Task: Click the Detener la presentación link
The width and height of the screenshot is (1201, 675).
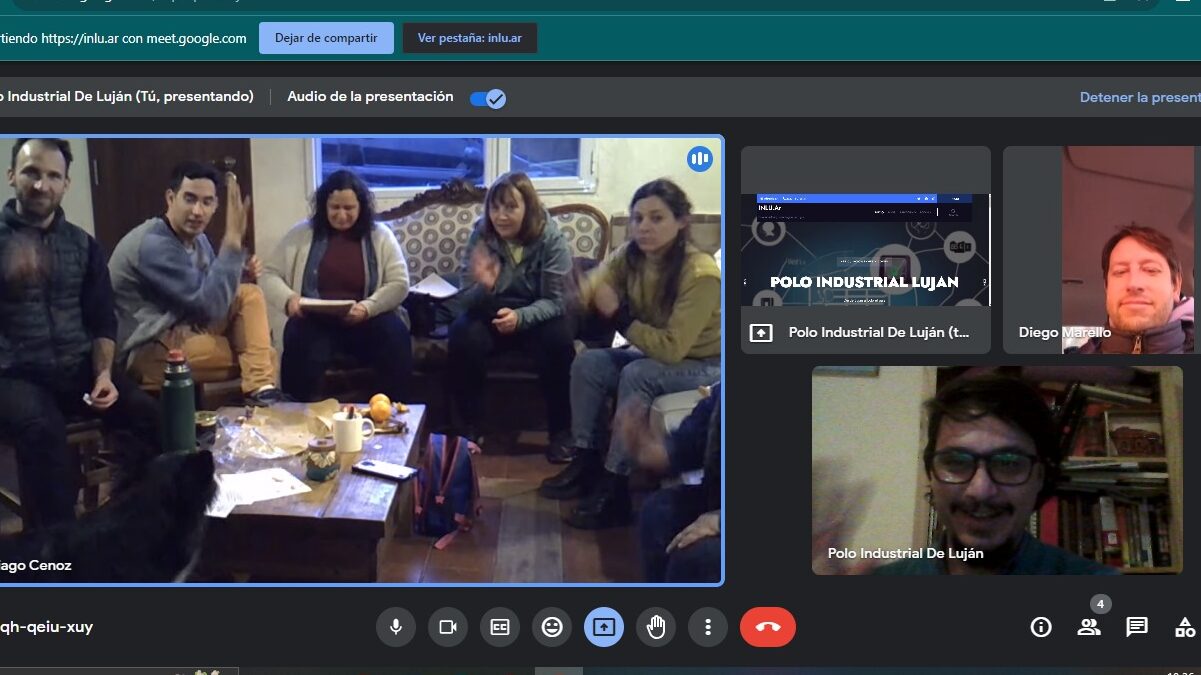Action: tap(1139, 98)
